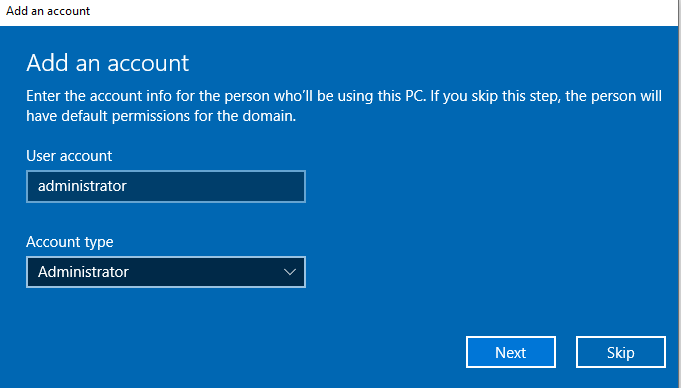Open the Account type dropdown
This screenshot has width=681, height=388.
[166, 272]
